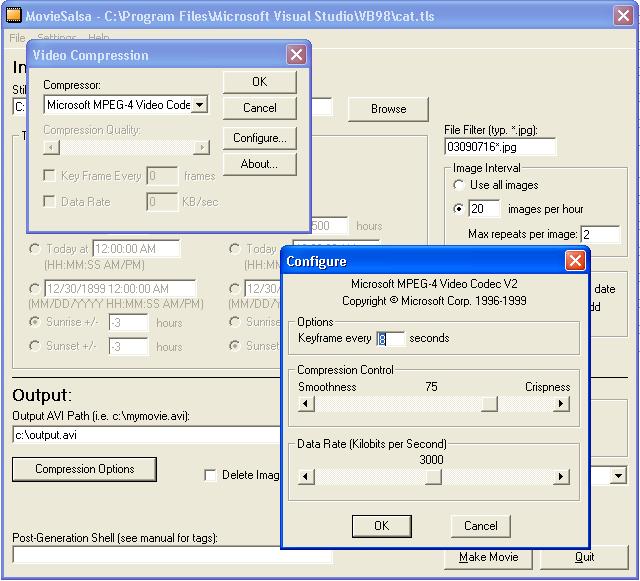Open the File menu
Viewport: 640px width, 581px height.
17,38
